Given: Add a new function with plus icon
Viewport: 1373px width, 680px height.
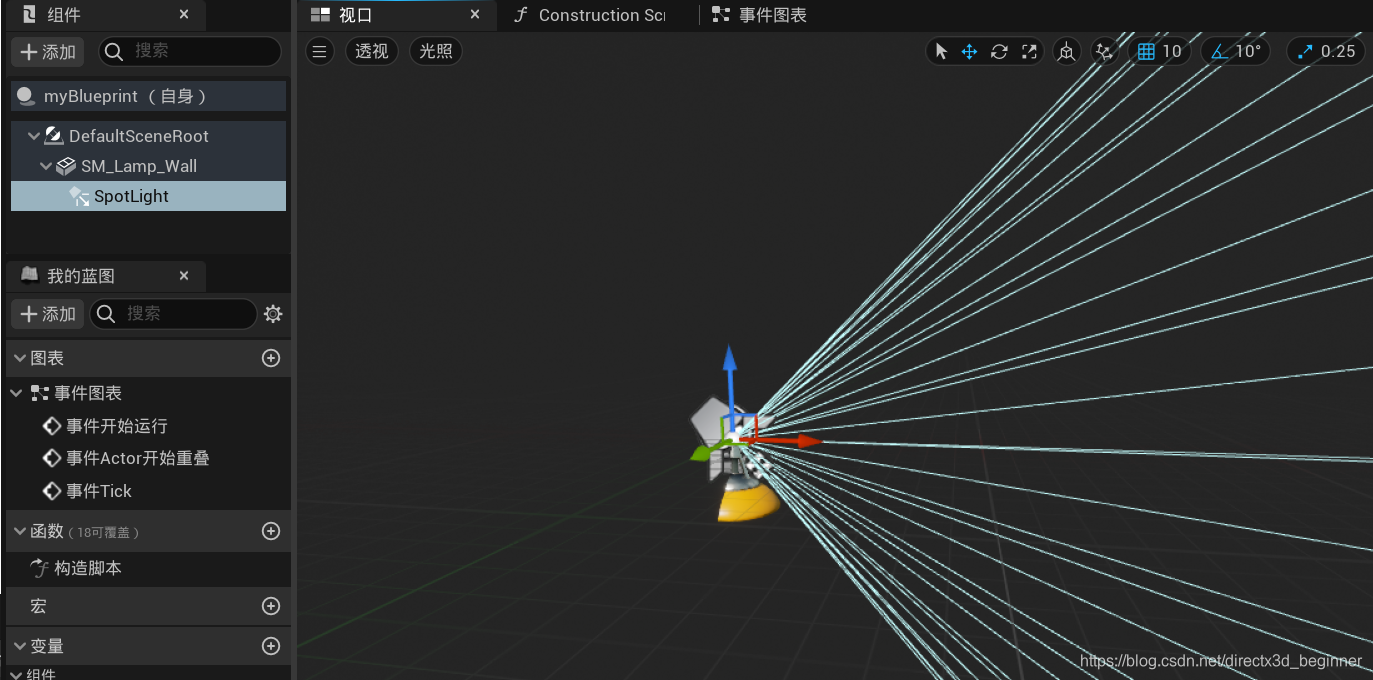Looking at the screenshot, I should (271, 531).
